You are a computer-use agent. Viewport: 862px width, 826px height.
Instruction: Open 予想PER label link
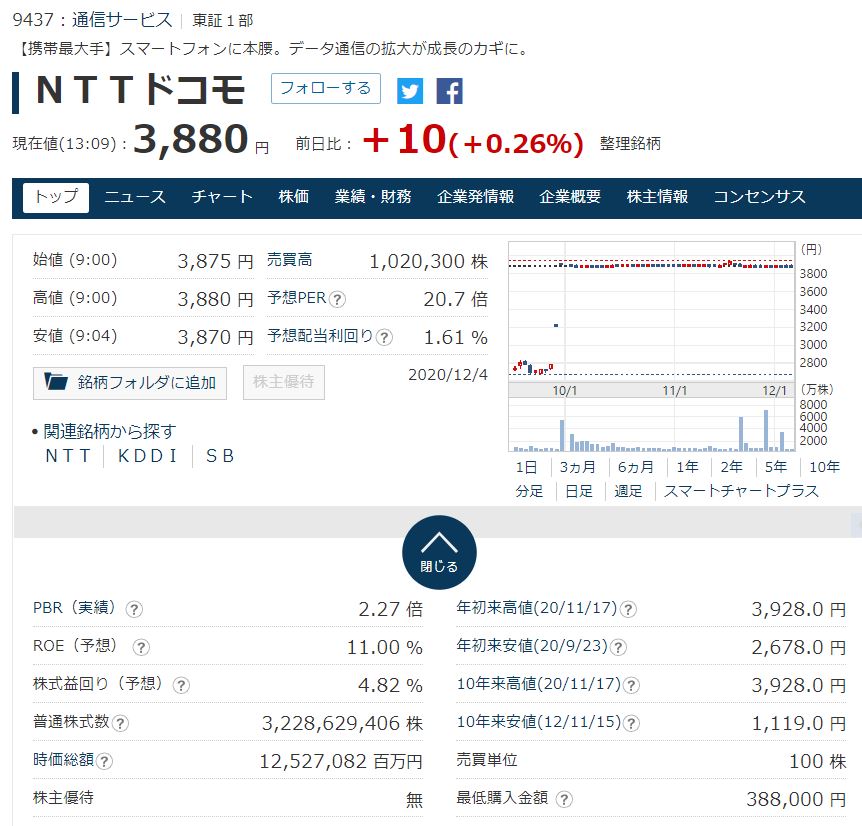click(297, 298)
